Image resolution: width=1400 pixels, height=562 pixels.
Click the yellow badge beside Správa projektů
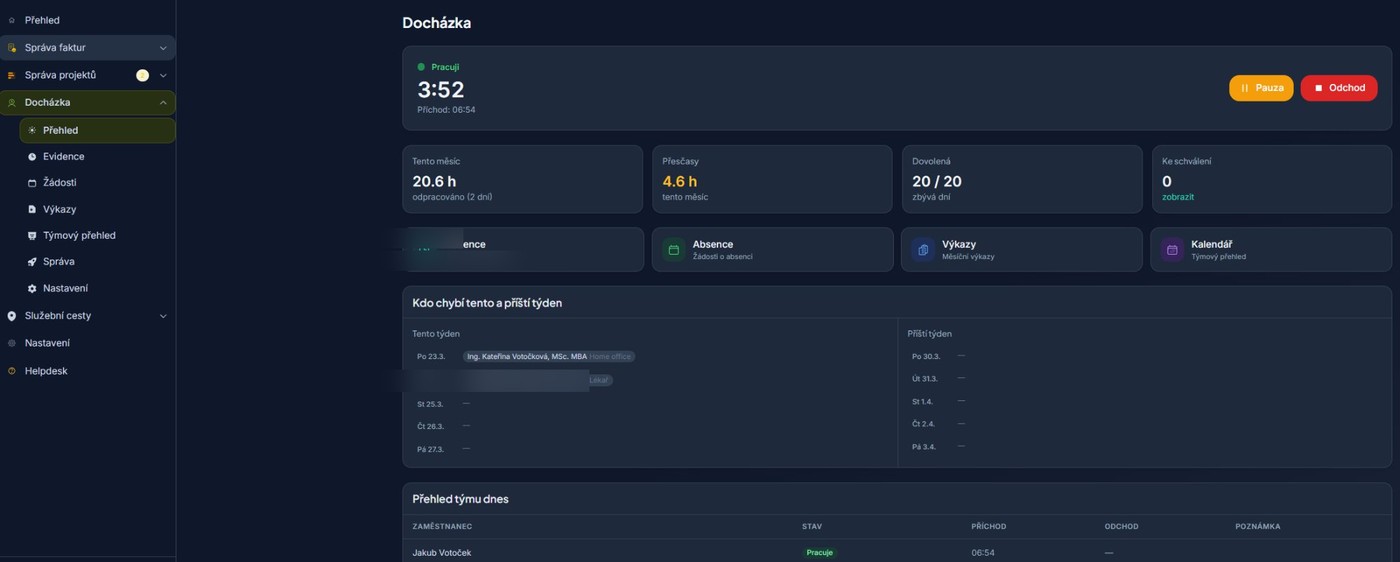pyautogui.click(x=142, y=75)
